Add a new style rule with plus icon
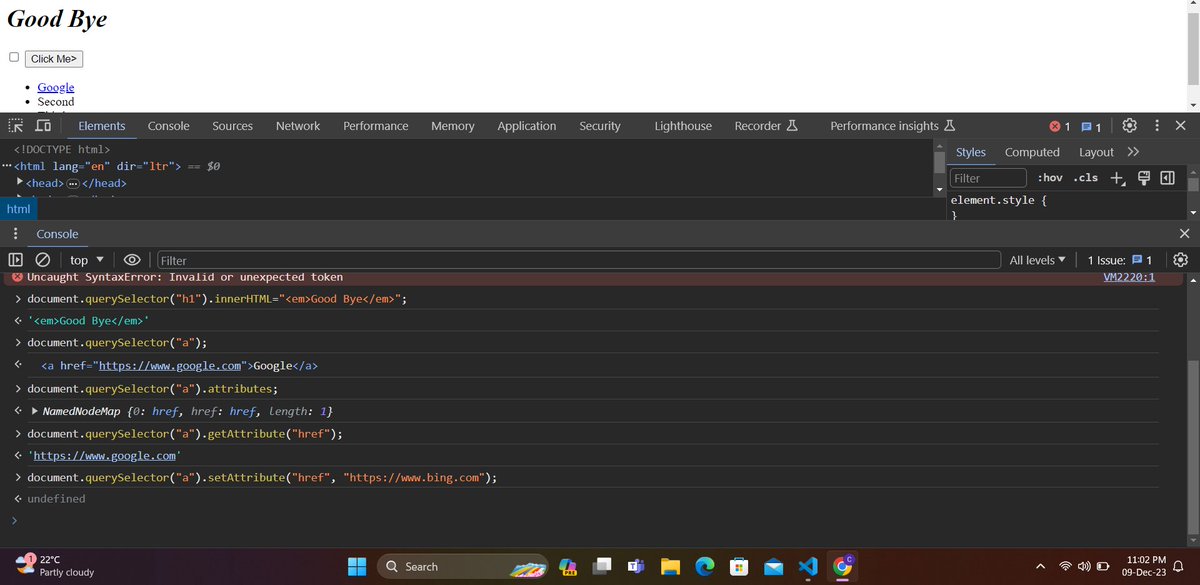The width and height of the screenshot is (1200, 585). click(1117, 177)
